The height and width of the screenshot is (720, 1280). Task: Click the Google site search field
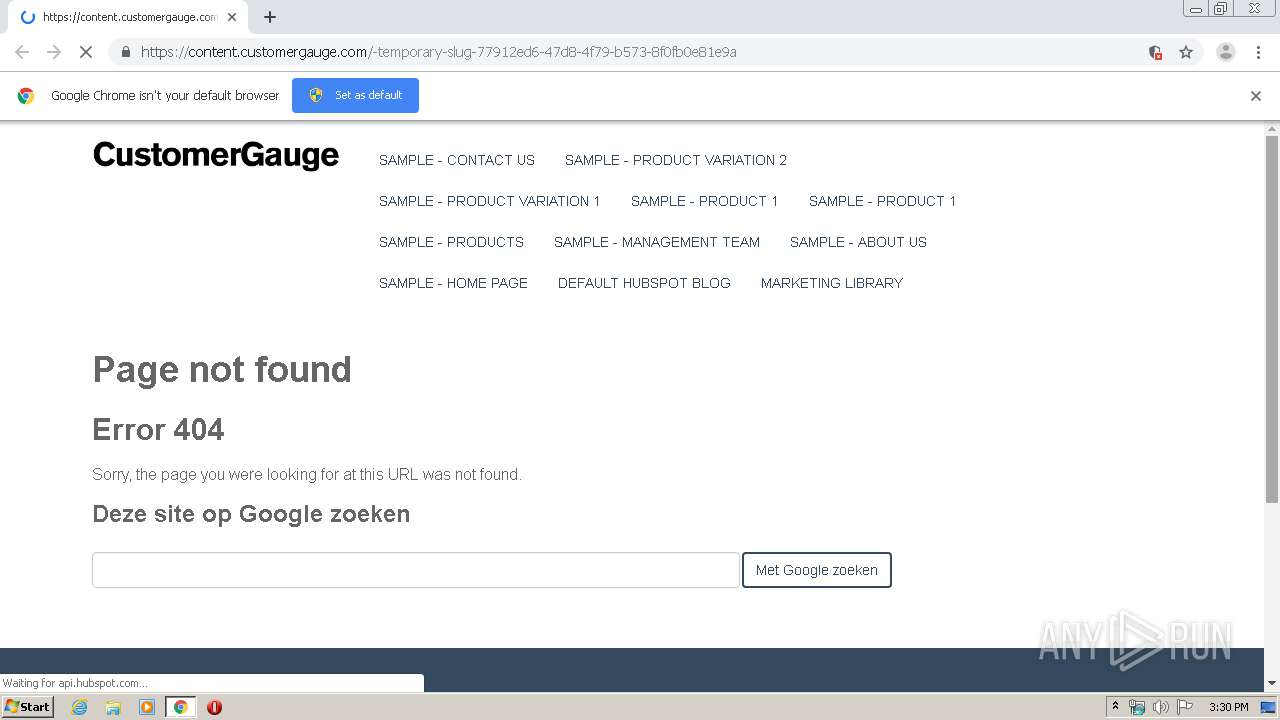tap(416, 570)
